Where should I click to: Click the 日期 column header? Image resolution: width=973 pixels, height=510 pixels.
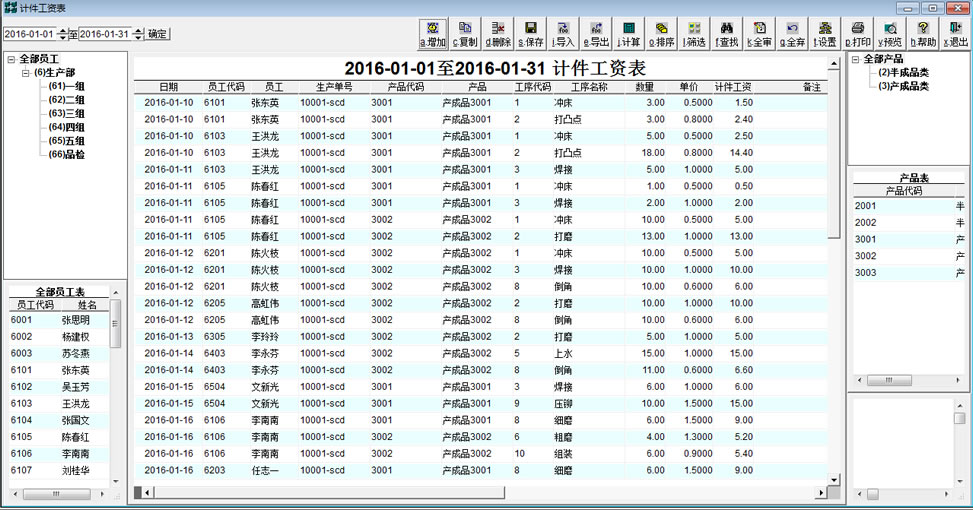pos(168,87)
